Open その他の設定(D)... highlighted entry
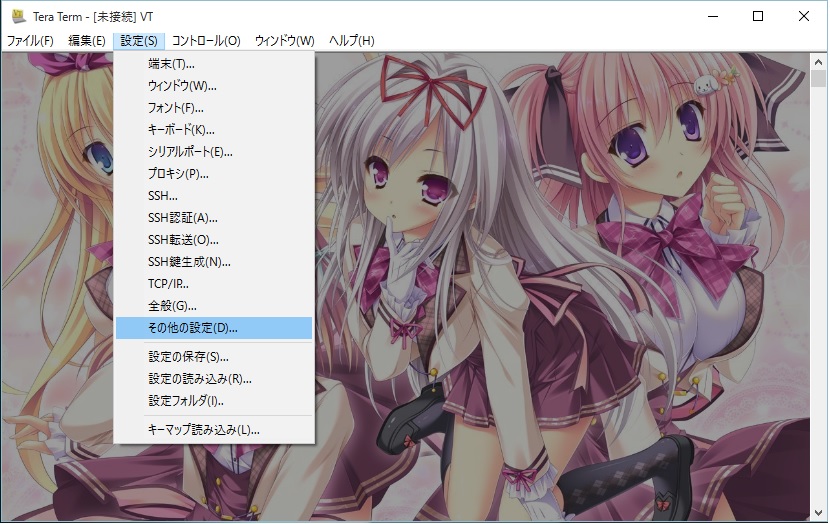 [x=214, y=328]
